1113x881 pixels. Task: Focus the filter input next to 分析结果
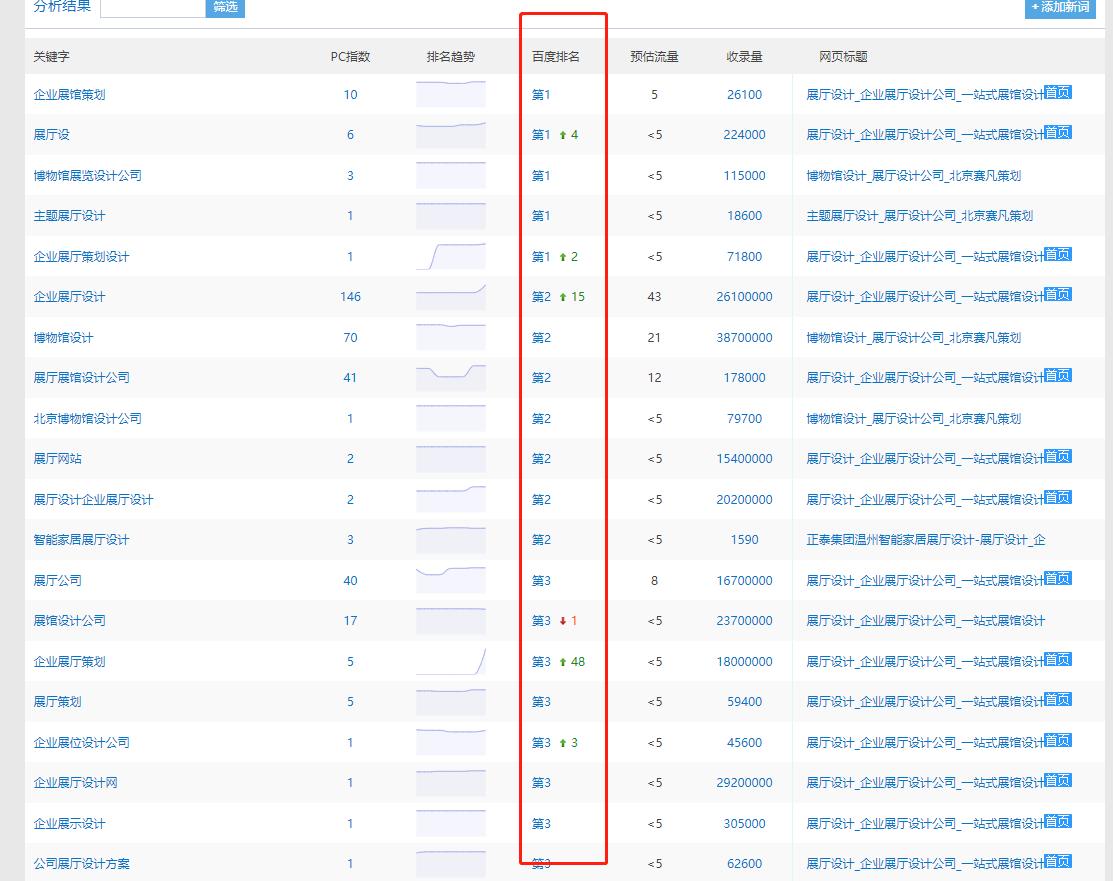tap(153, 7)
